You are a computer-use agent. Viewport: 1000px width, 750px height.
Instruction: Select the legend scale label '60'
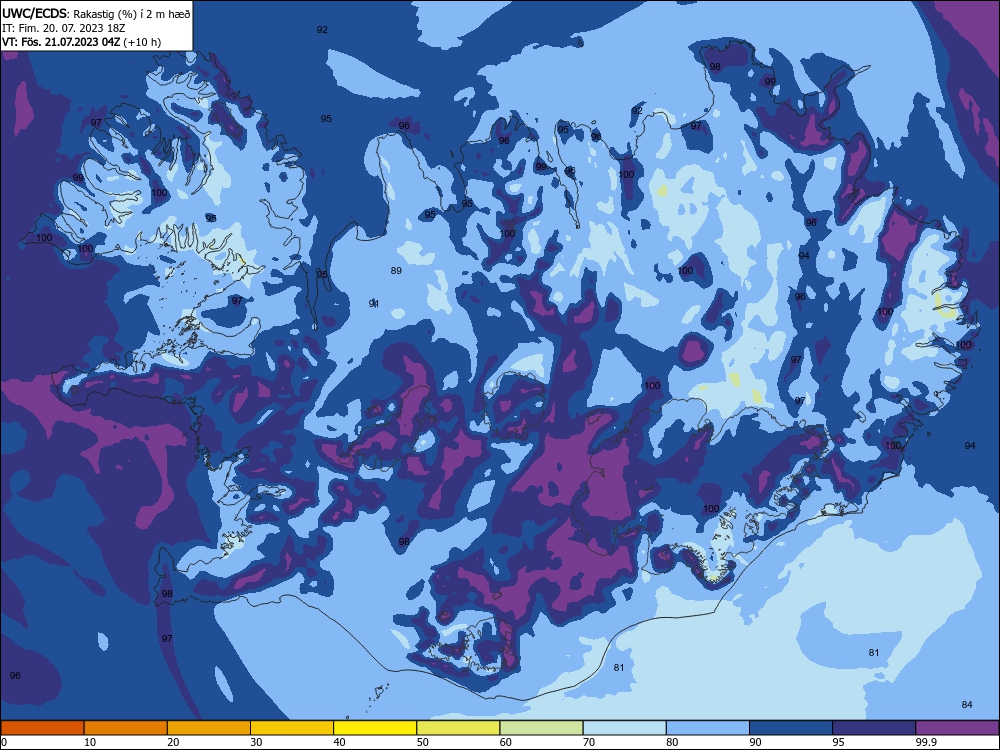(506, 742)
